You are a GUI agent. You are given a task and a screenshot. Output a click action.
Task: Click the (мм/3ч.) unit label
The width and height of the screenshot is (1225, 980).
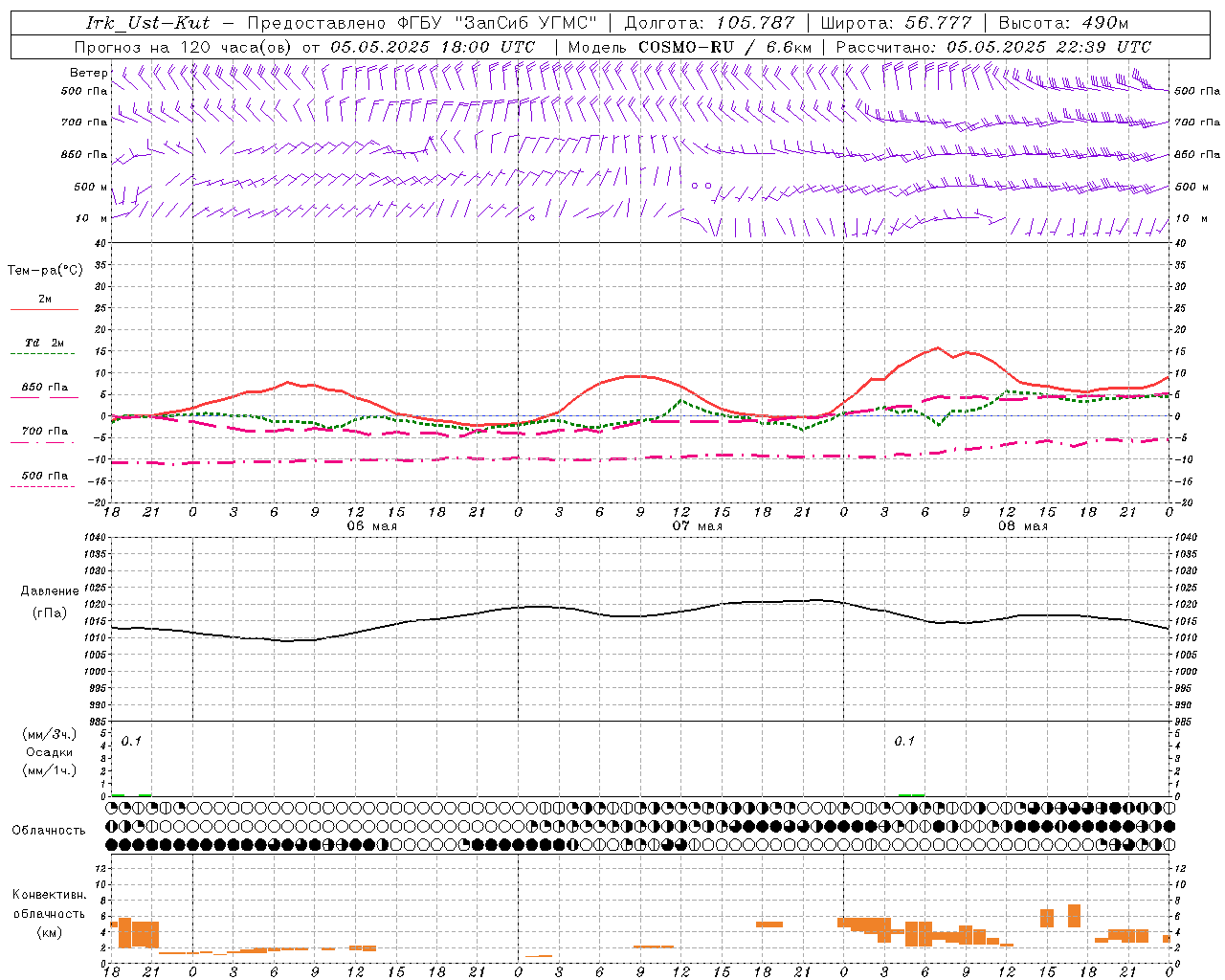tap(50, 734)
